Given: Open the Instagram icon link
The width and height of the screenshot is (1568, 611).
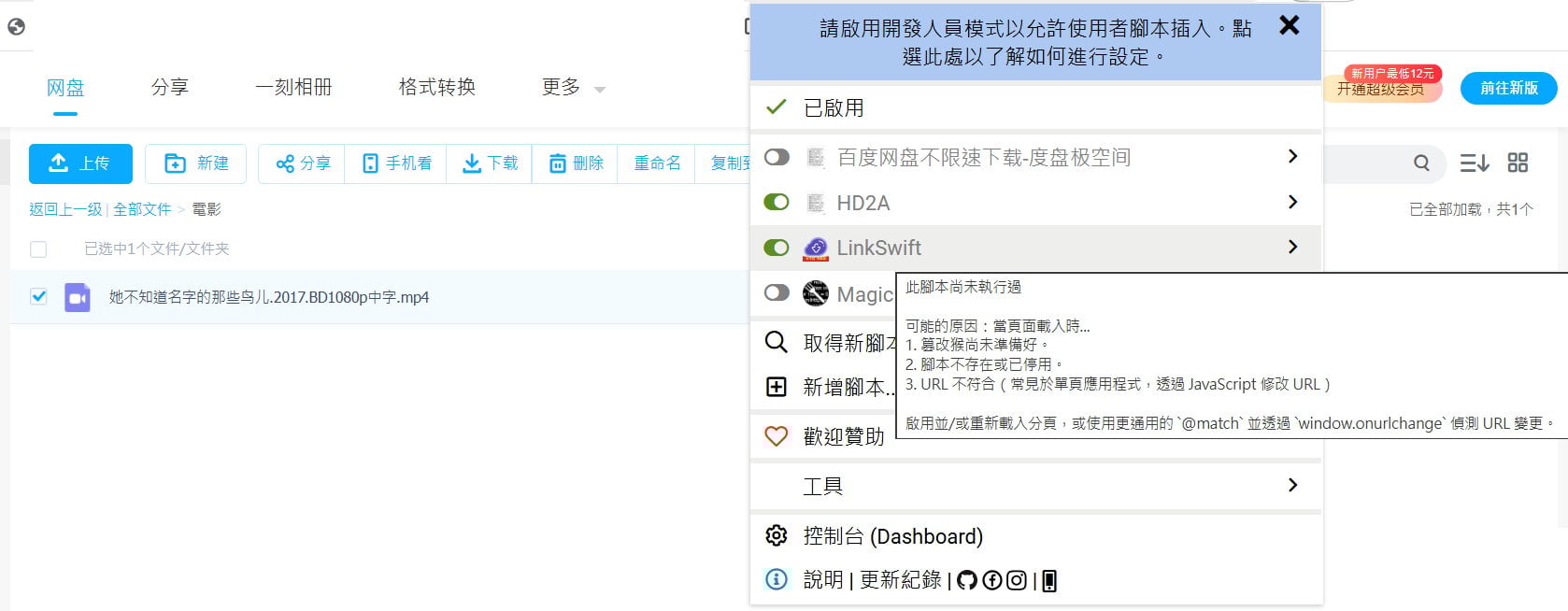Looking at the screenshot, I should 1017,580.
